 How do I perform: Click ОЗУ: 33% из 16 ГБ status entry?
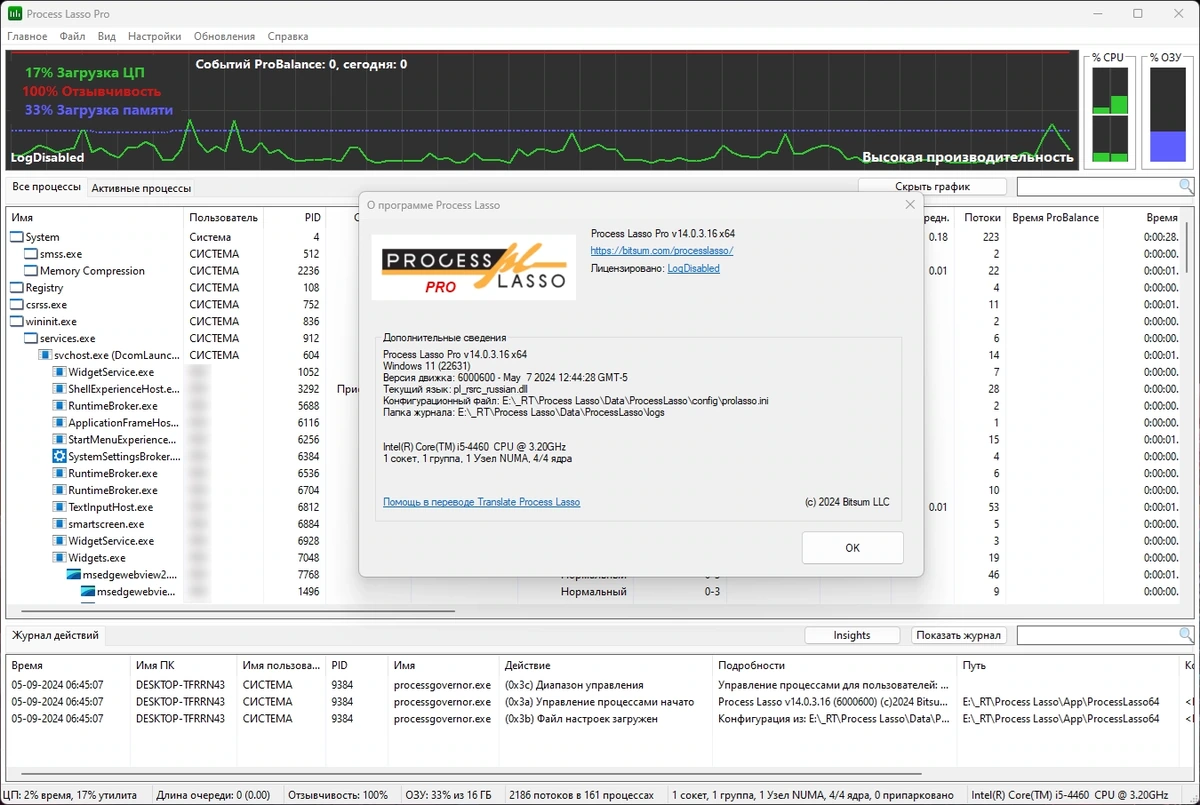point(447,795)
